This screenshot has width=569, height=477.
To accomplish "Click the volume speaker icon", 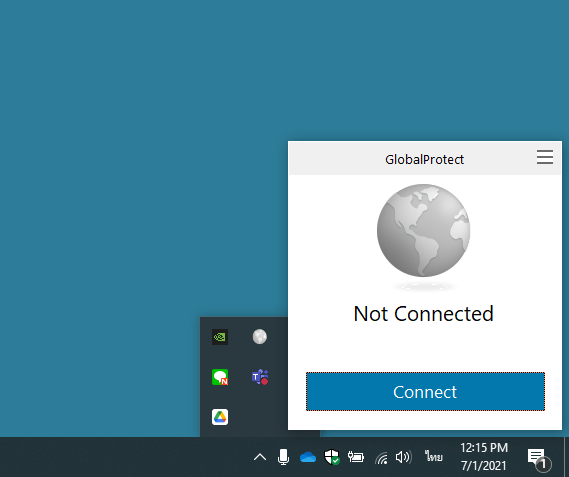I will [x=403, y=457].
